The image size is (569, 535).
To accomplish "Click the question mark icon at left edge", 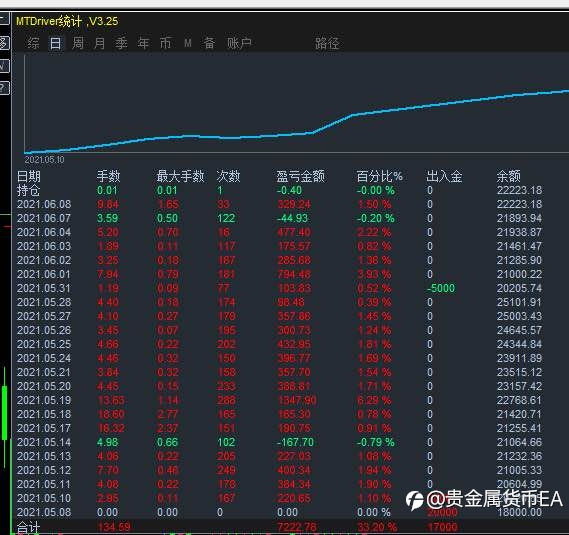I will [4, 88].
